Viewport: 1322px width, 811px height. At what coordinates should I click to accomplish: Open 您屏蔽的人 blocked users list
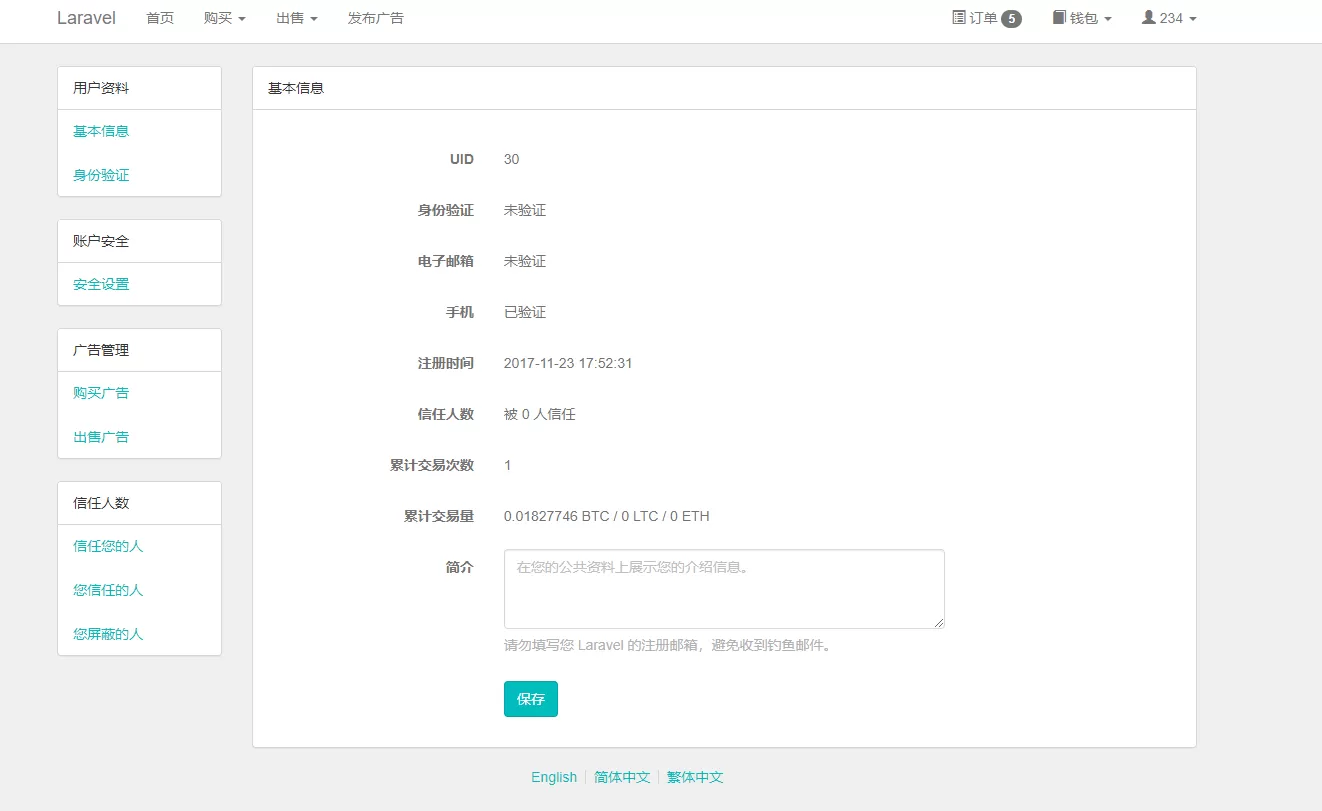coord(107,633)
